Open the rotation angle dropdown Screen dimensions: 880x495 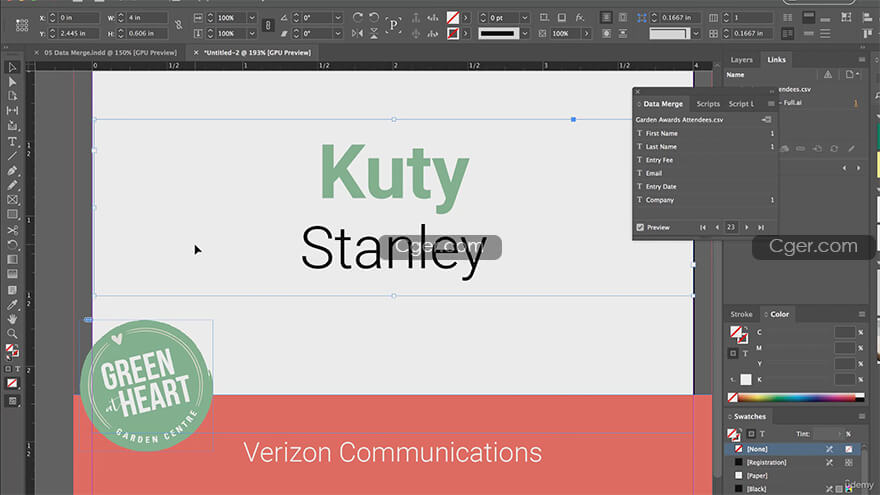(338, 18)
